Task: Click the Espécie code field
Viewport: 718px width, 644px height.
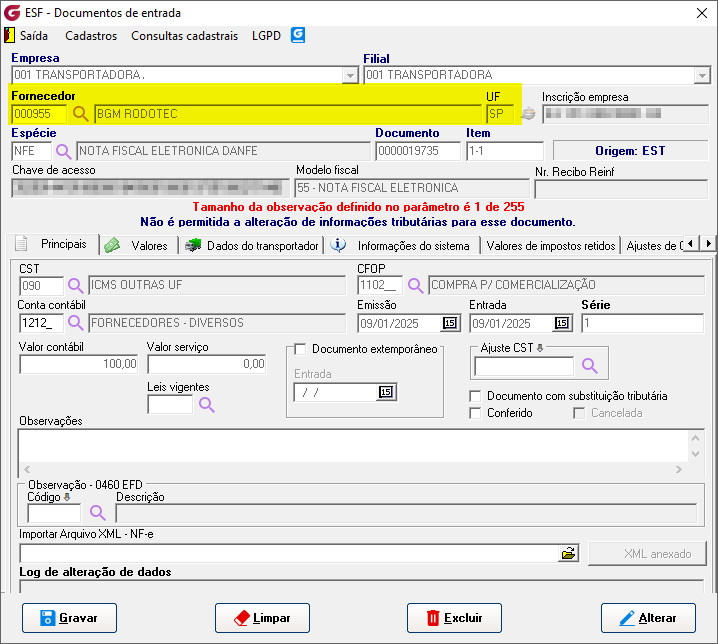Action: [32, 151]
